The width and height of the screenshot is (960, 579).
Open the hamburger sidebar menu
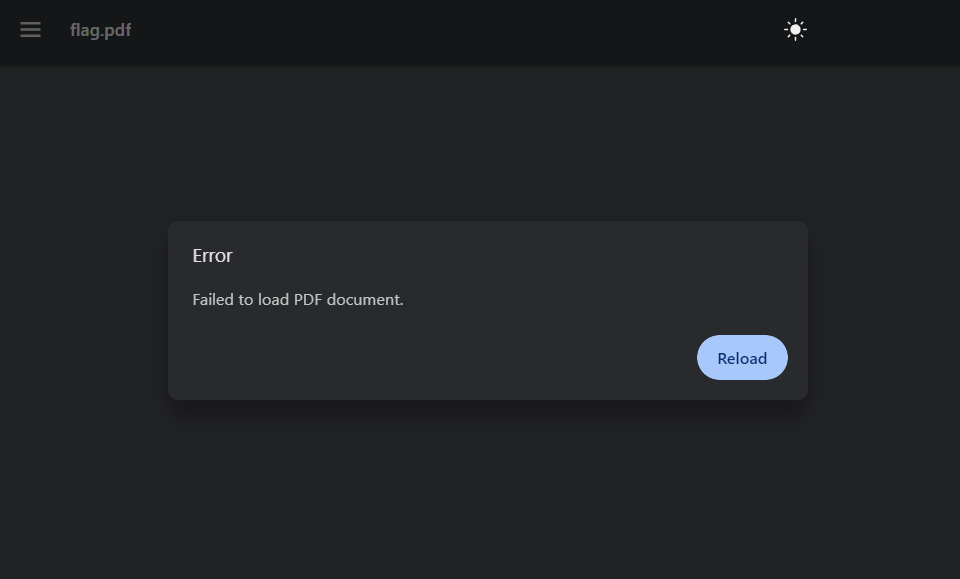coord(30,29)
